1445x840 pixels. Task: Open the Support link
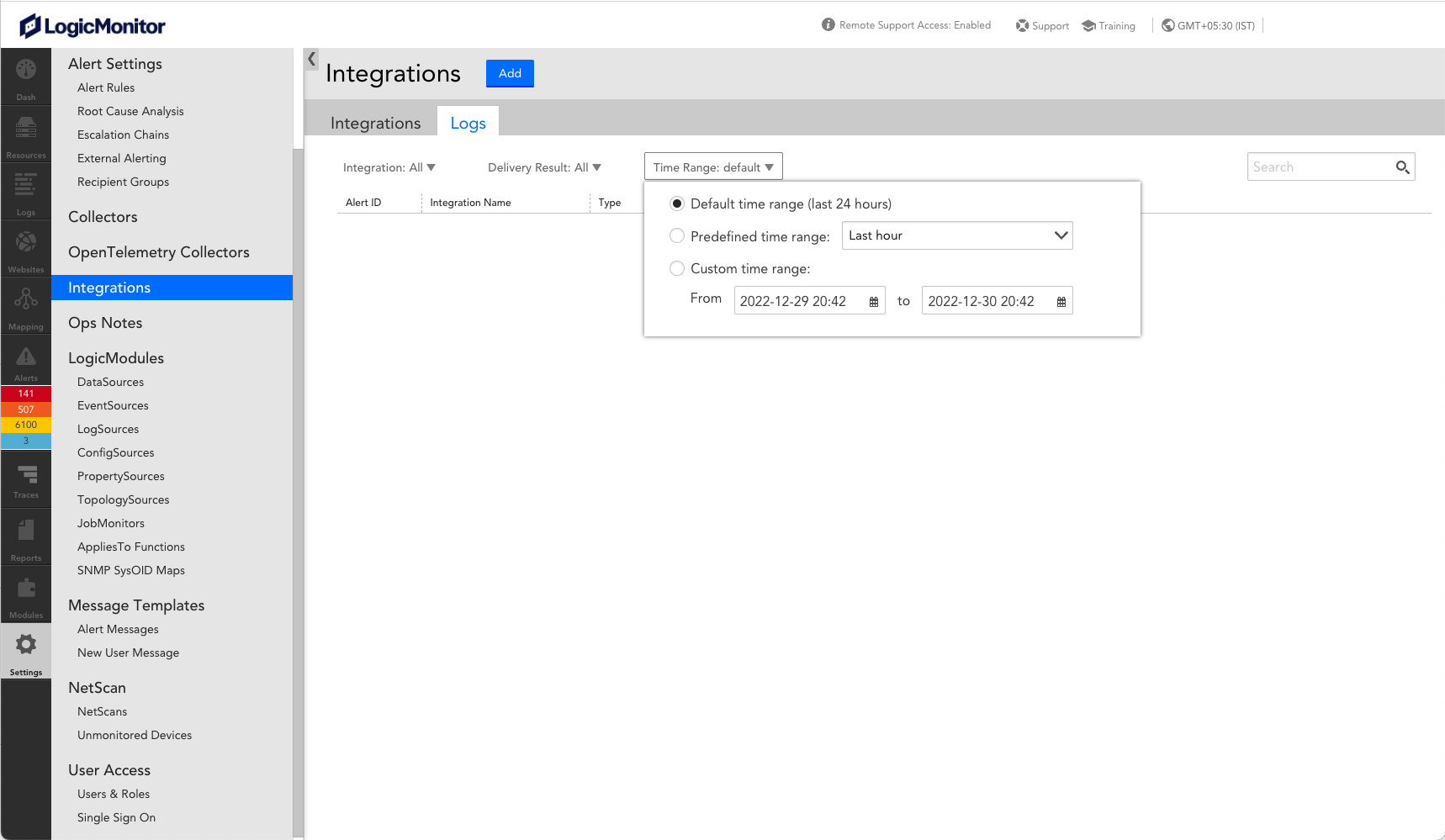[x=1042, y=26]
